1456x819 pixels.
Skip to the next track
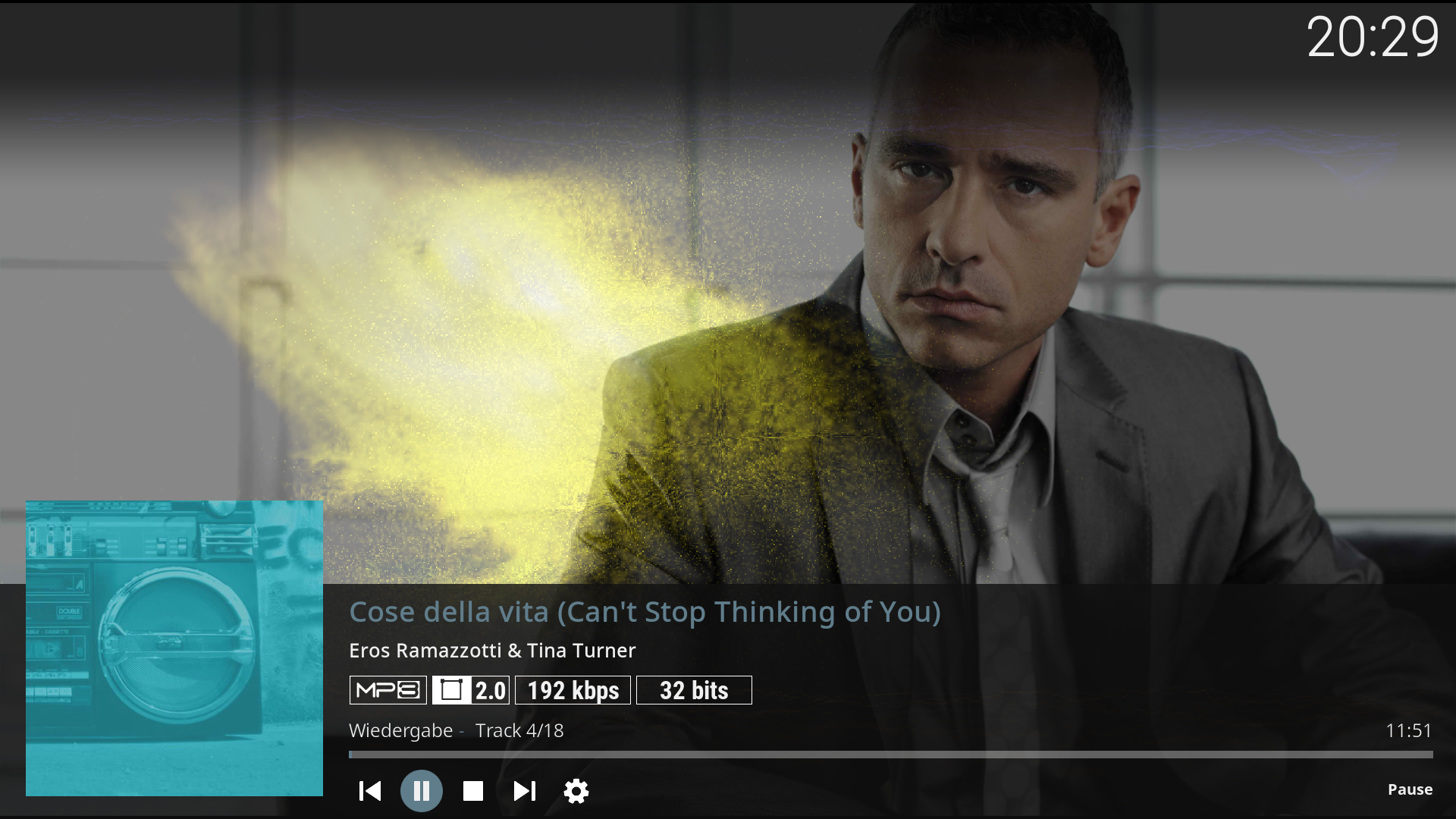(524, 791)
